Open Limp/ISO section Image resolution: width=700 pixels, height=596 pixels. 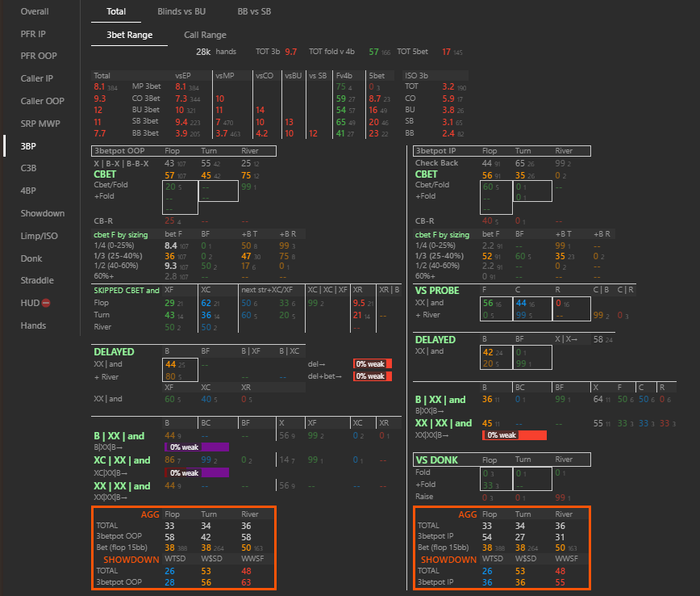click(39, 236)
